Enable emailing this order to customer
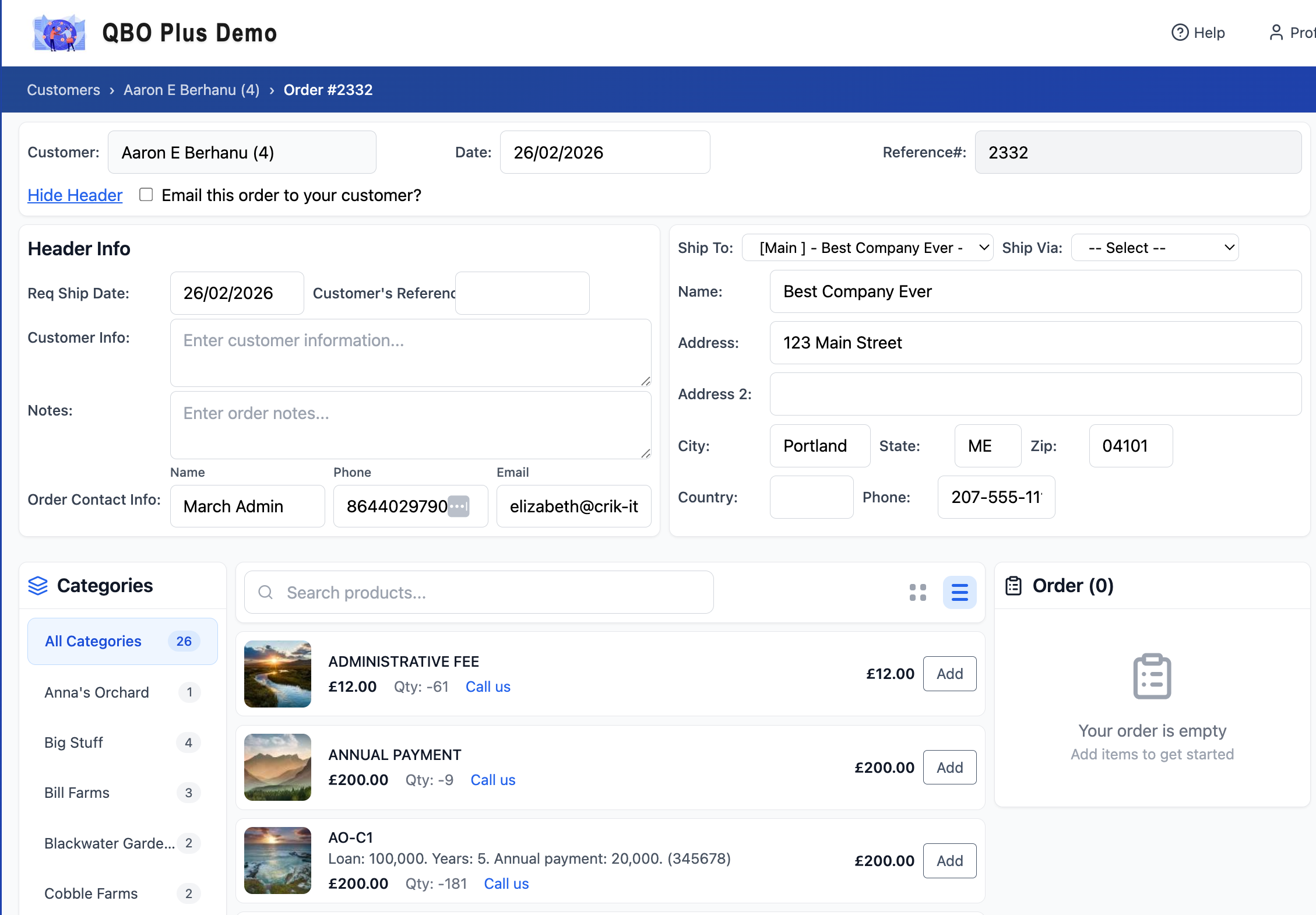 [146, 195]
